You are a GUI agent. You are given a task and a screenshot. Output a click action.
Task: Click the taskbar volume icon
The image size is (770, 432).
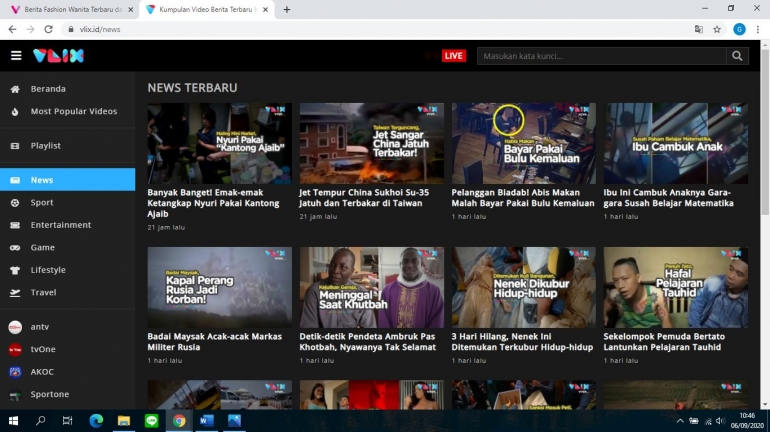[x=720, y=421]
